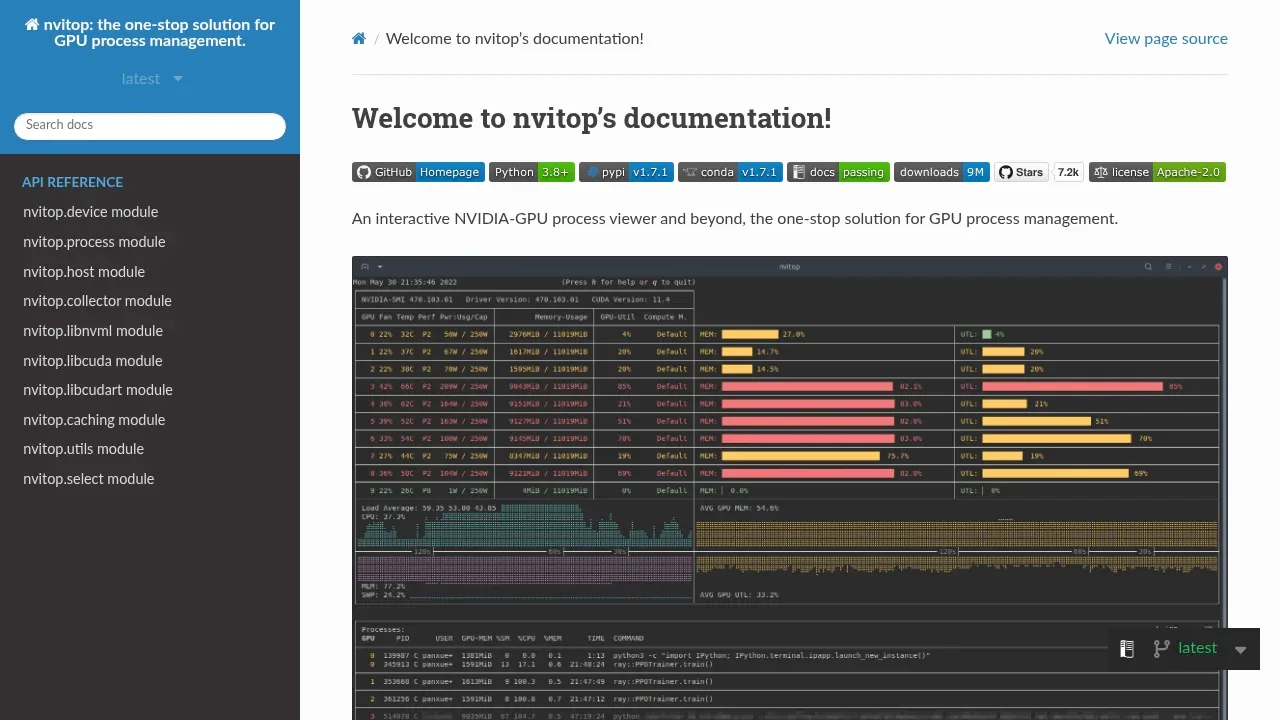Click the downloads 9M badge

(942, 172)
